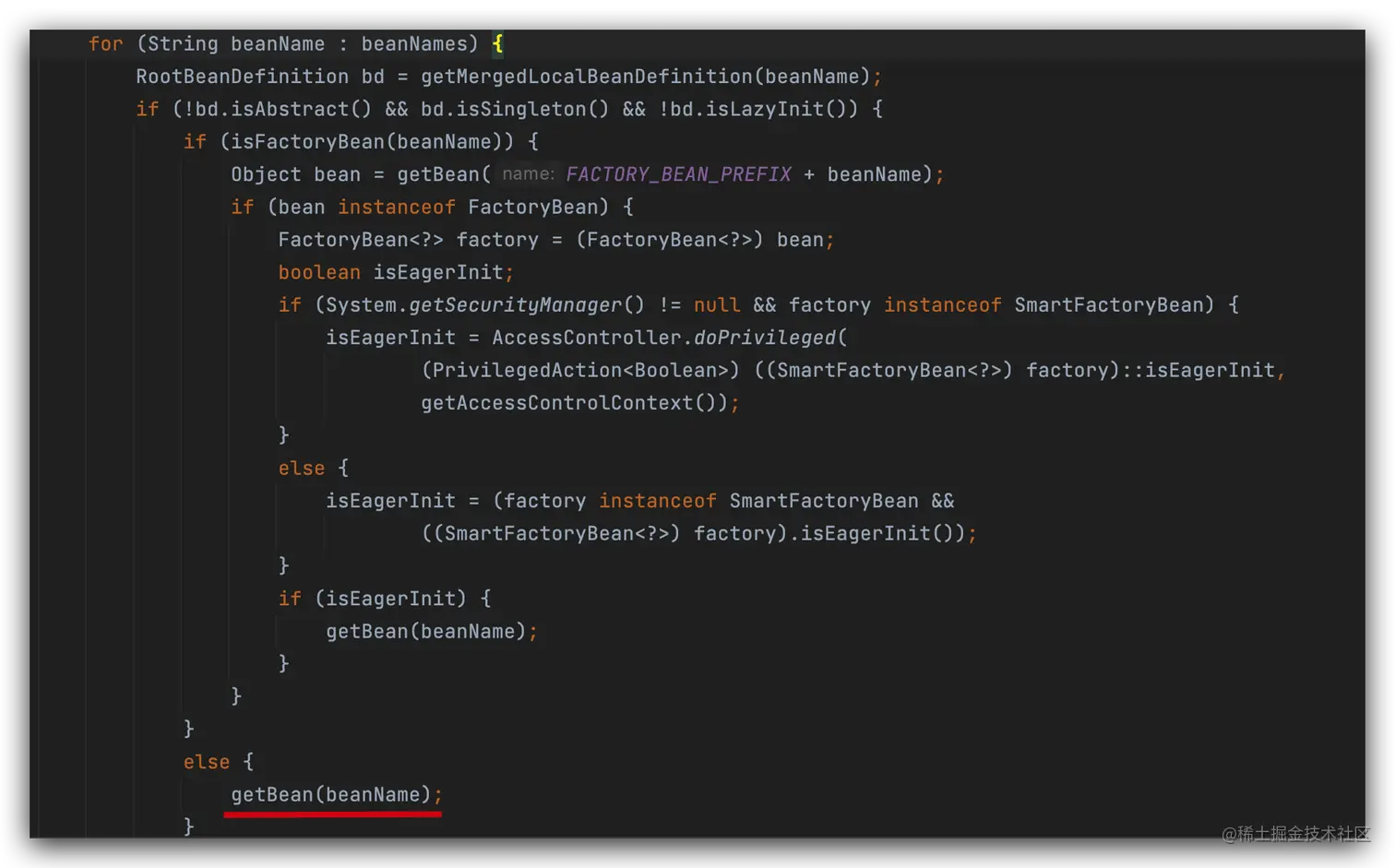Click the FACTORY_BEAN_PREFIX constant

point(678,174)
